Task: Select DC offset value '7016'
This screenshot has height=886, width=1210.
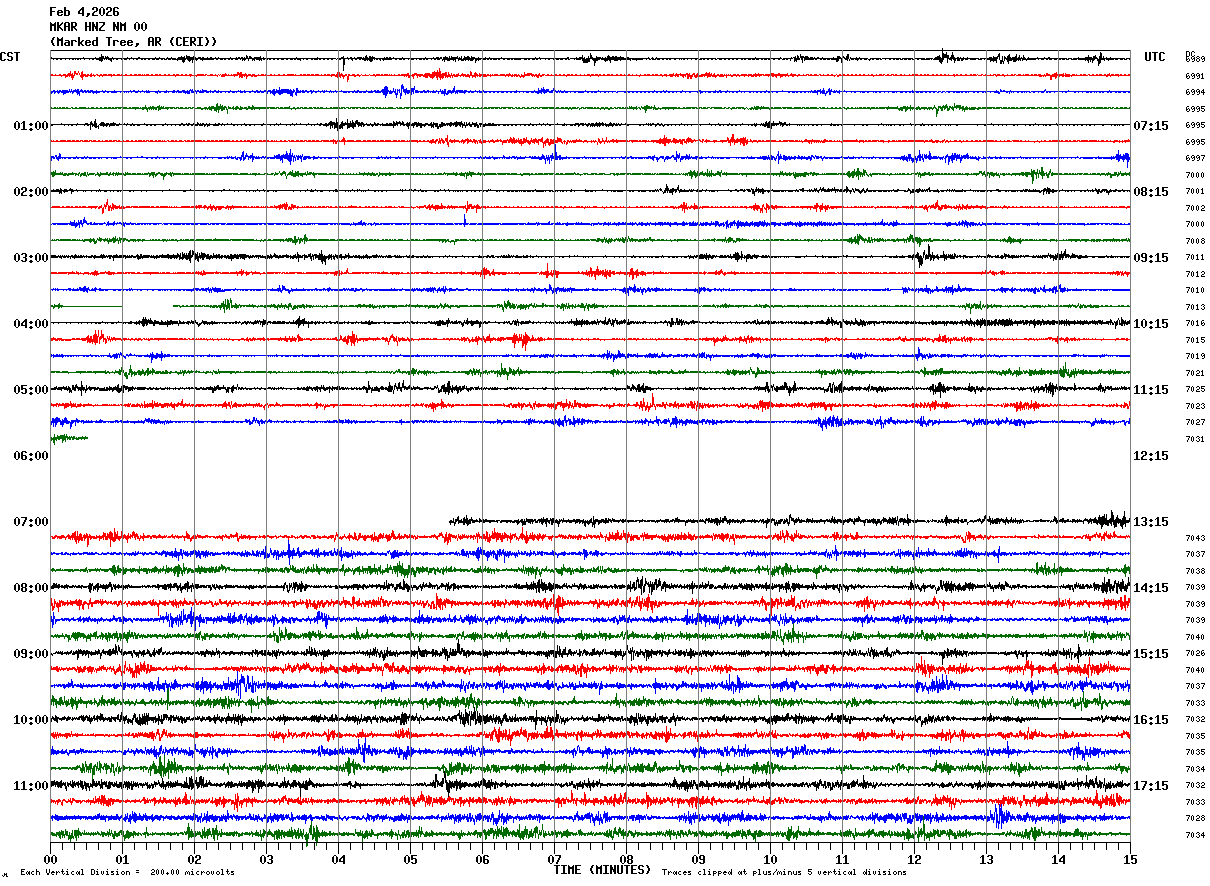Action: (x=1195, y=323)
